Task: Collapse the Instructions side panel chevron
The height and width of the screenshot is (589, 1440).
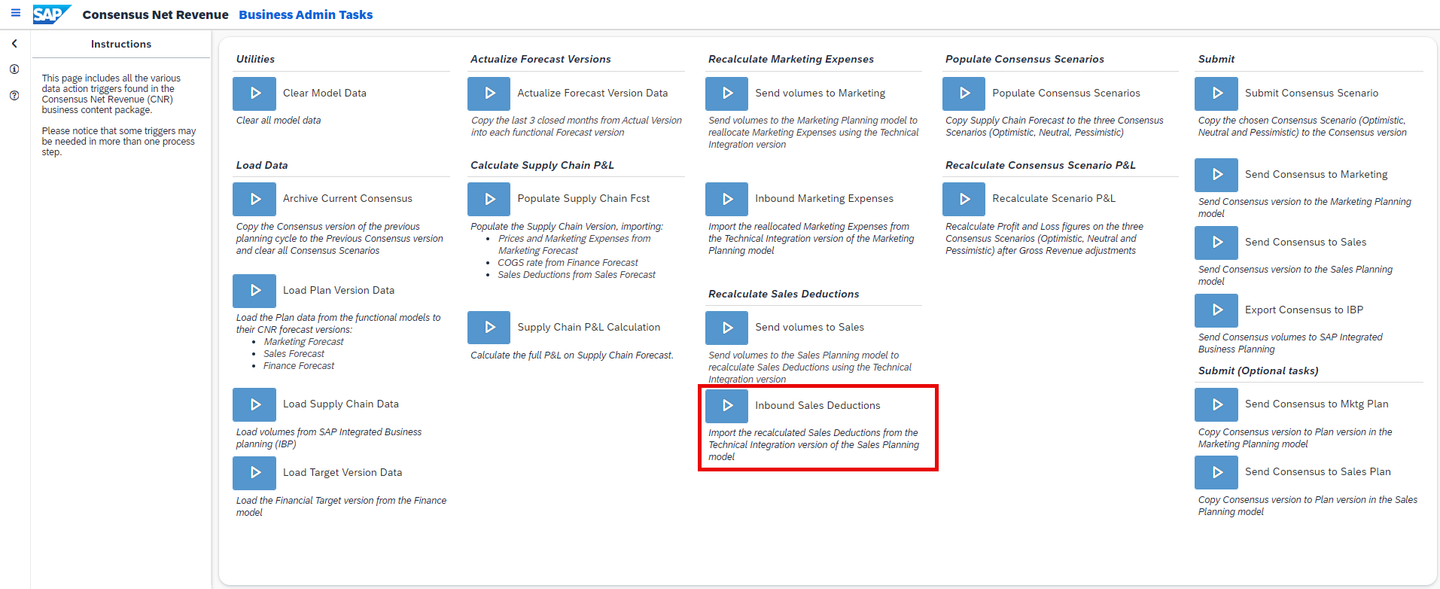Action: coord(14,44)
